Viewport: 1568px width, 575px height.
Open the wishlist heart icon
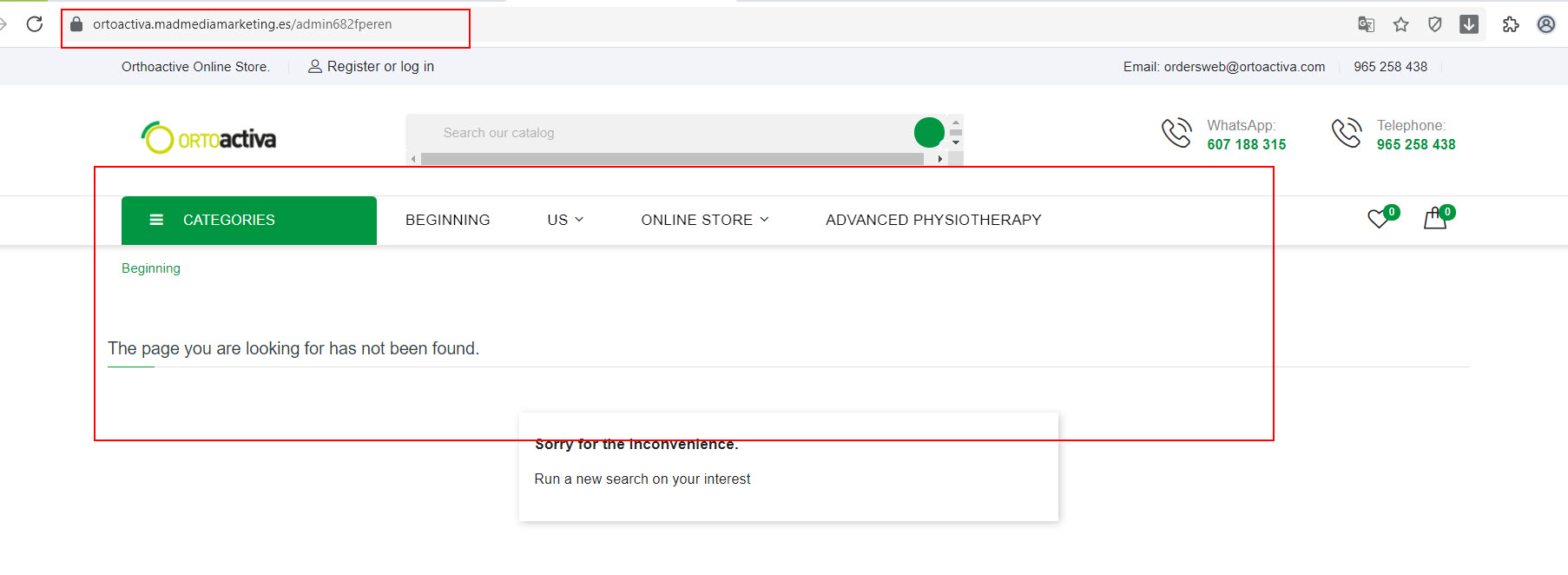pyautogui.click(x=1379, y=219)
